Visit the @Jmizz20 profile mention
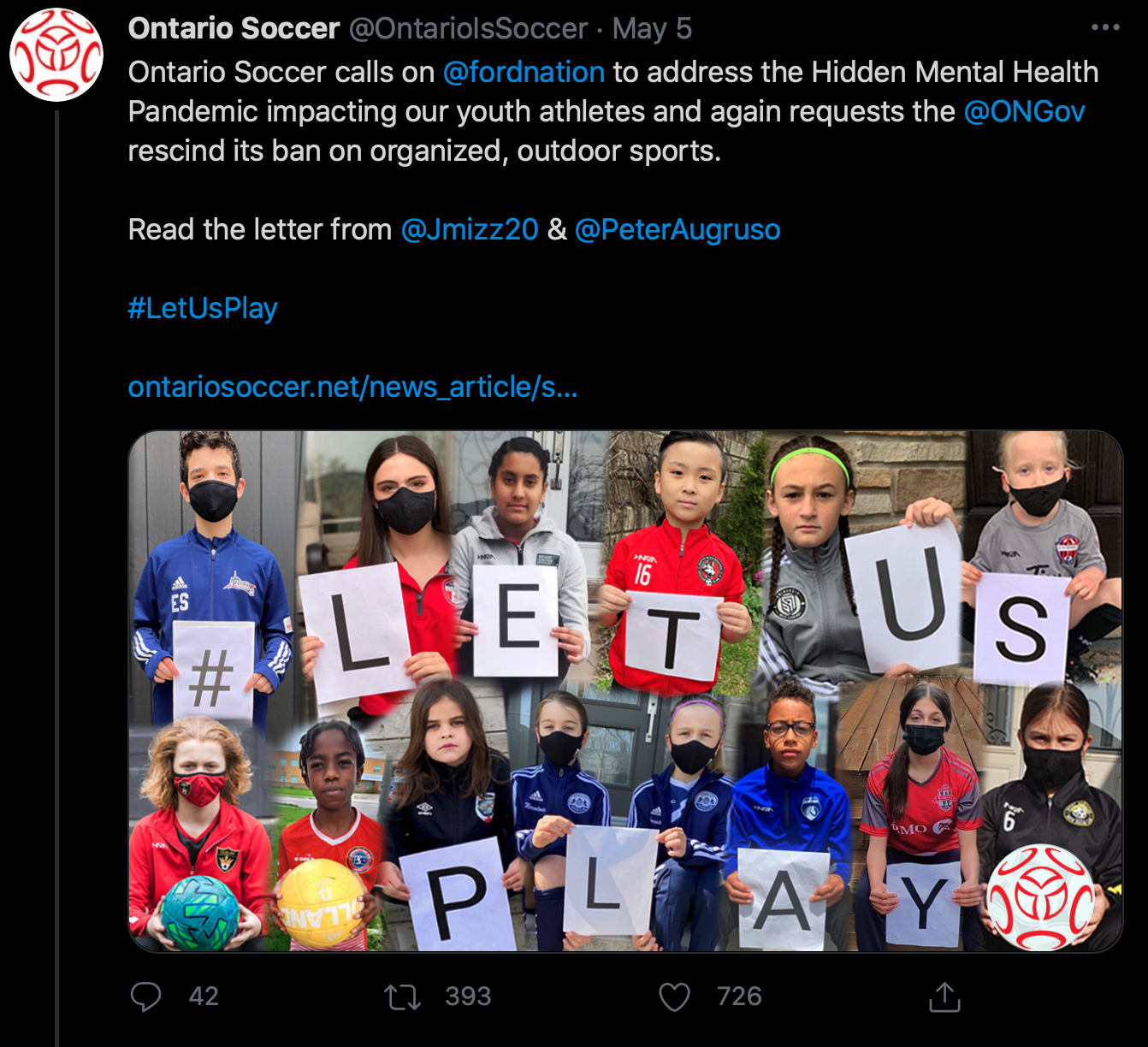The height and width of the screenshot is (1047, 1148). [470, 229]
